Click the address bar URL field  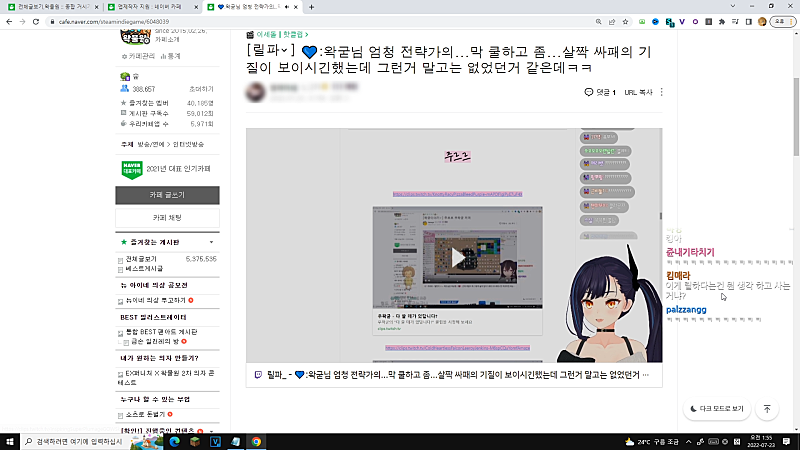[x=321, y=22]
